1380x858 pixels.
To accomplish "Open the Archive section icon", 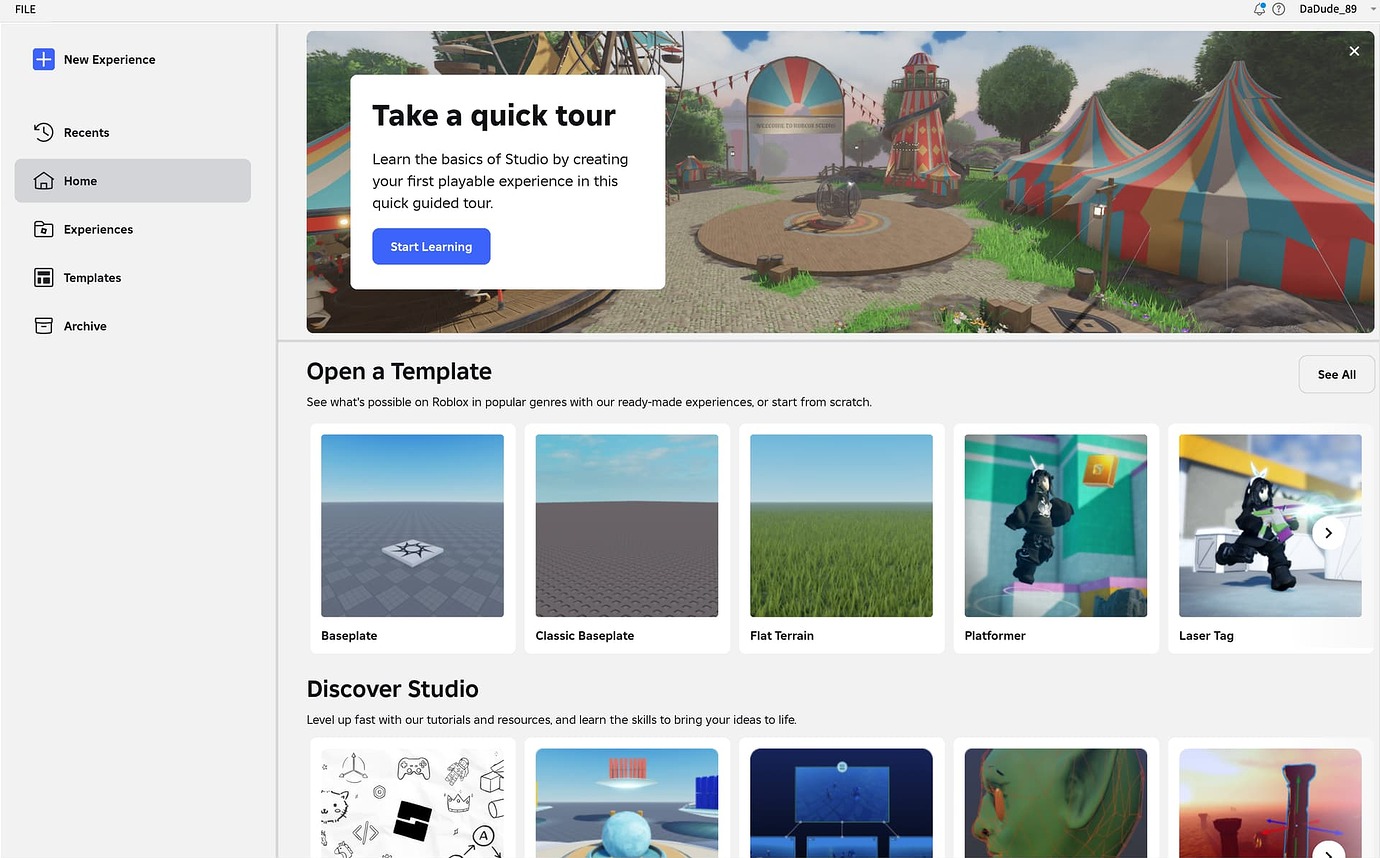I will (44, 325).
